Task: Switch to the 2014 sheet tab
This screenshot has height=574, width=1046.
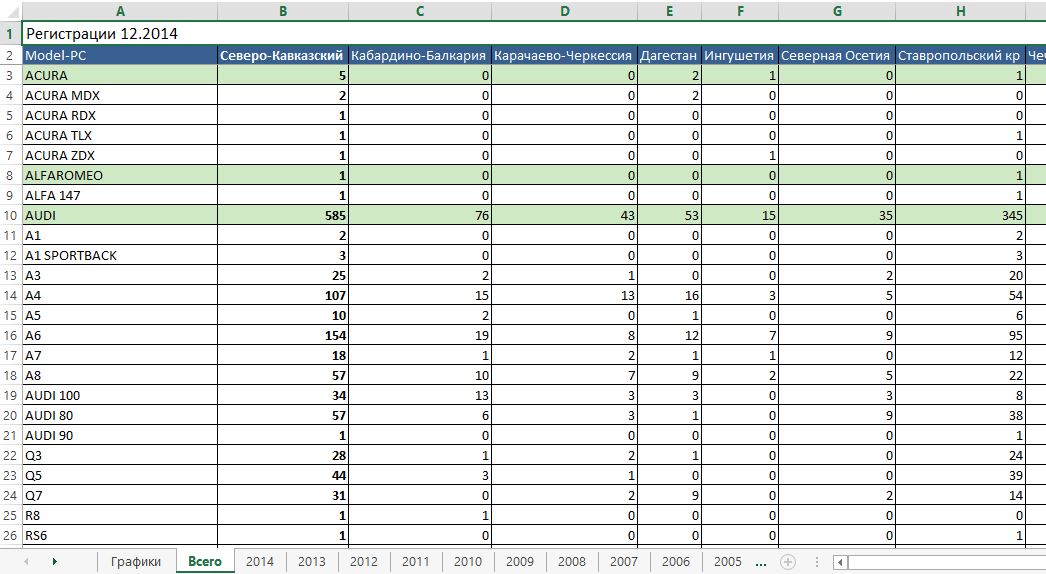Action: pyautogui.click(x=259, y=562)
